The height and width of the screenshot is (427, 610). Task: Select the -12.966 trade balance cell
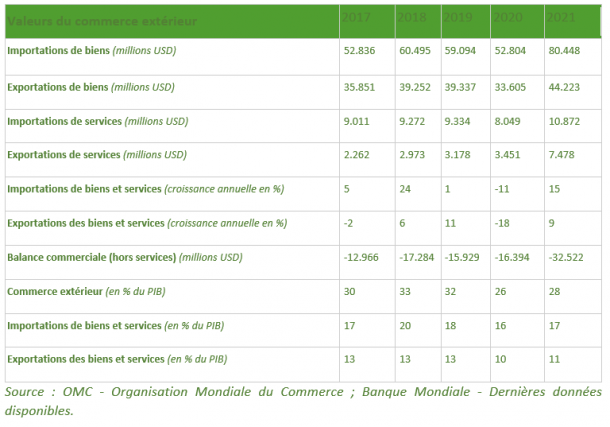pos(362,258)
